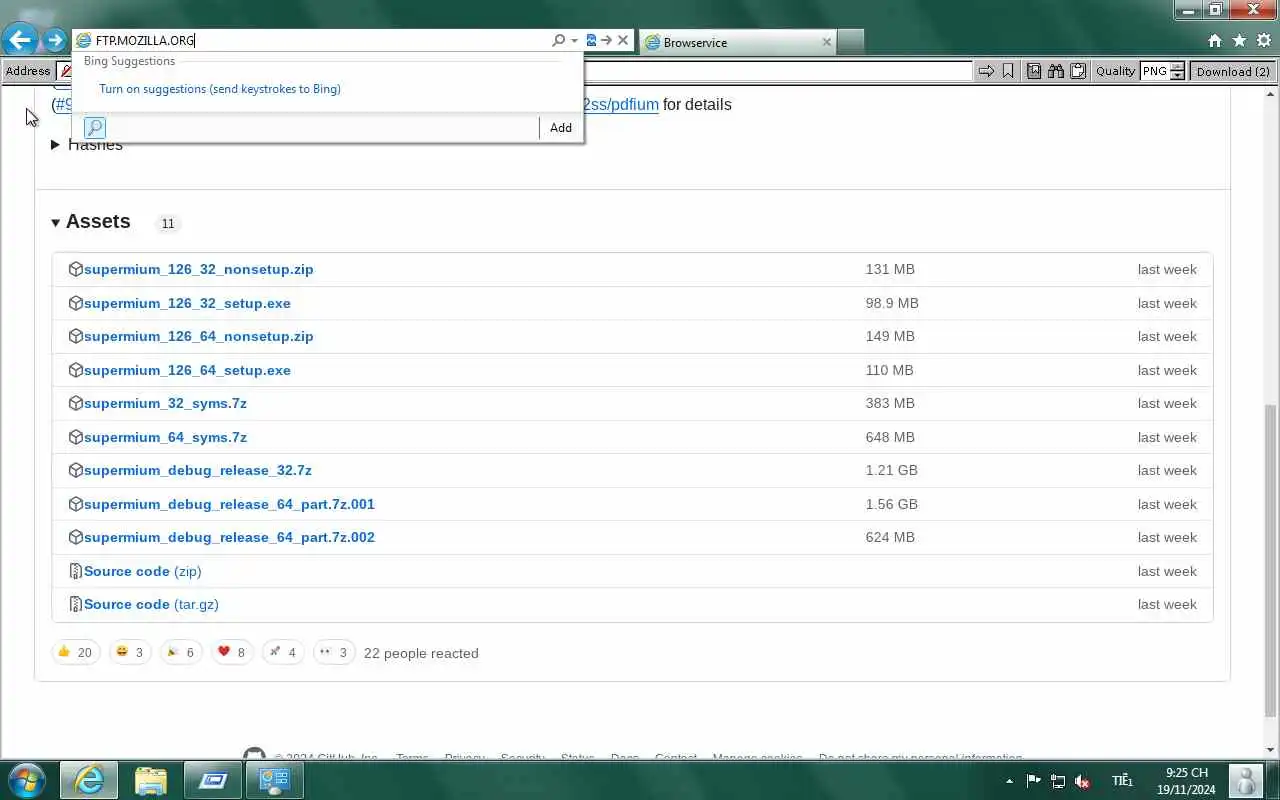This screenshot has height=800, width=1280.
Task: Toggle the rocket reaction with 4
Action: coord(283,652)
